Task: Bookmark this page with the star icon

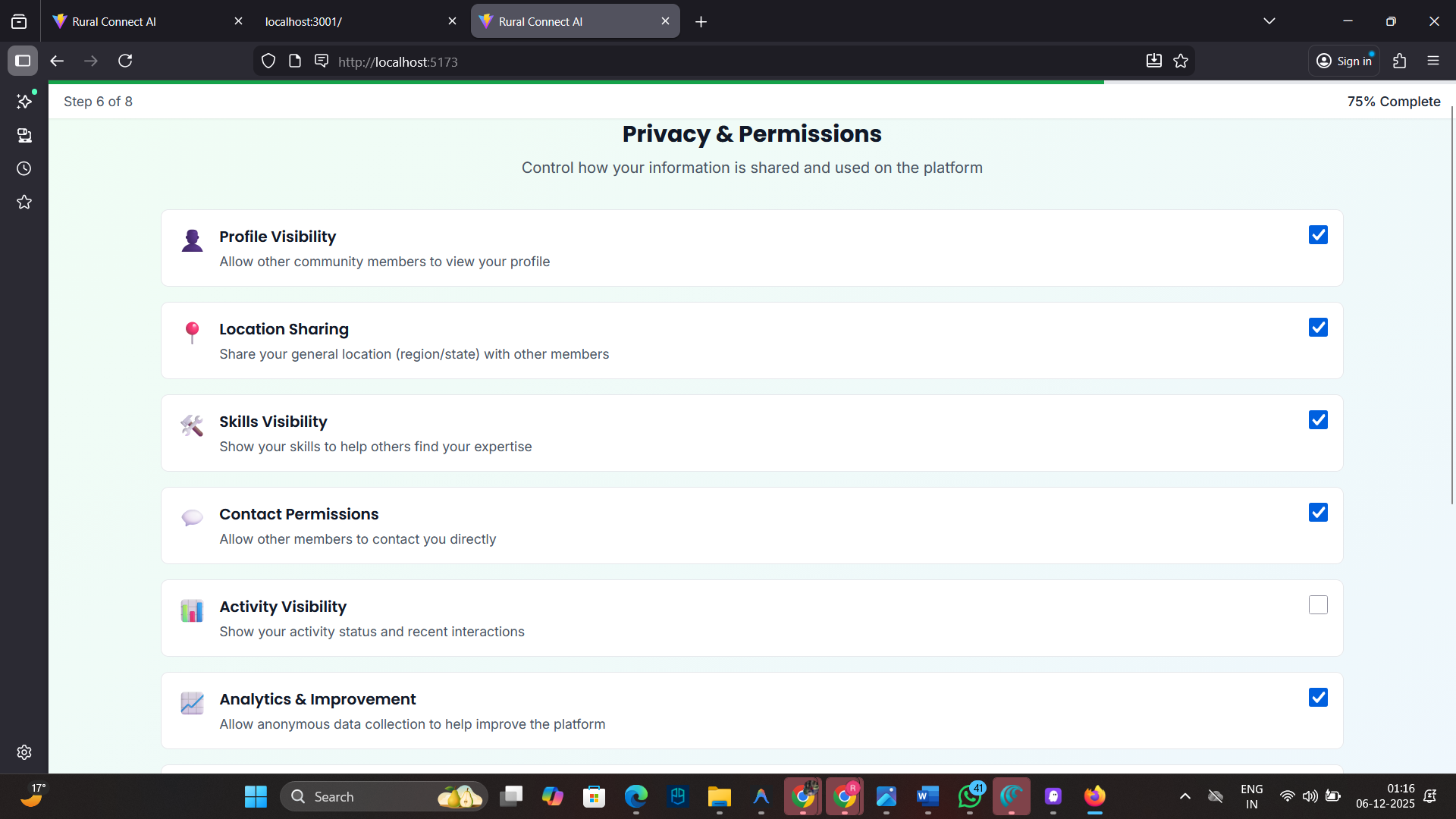Action: pyautogui.click(x=1181, y=61)
